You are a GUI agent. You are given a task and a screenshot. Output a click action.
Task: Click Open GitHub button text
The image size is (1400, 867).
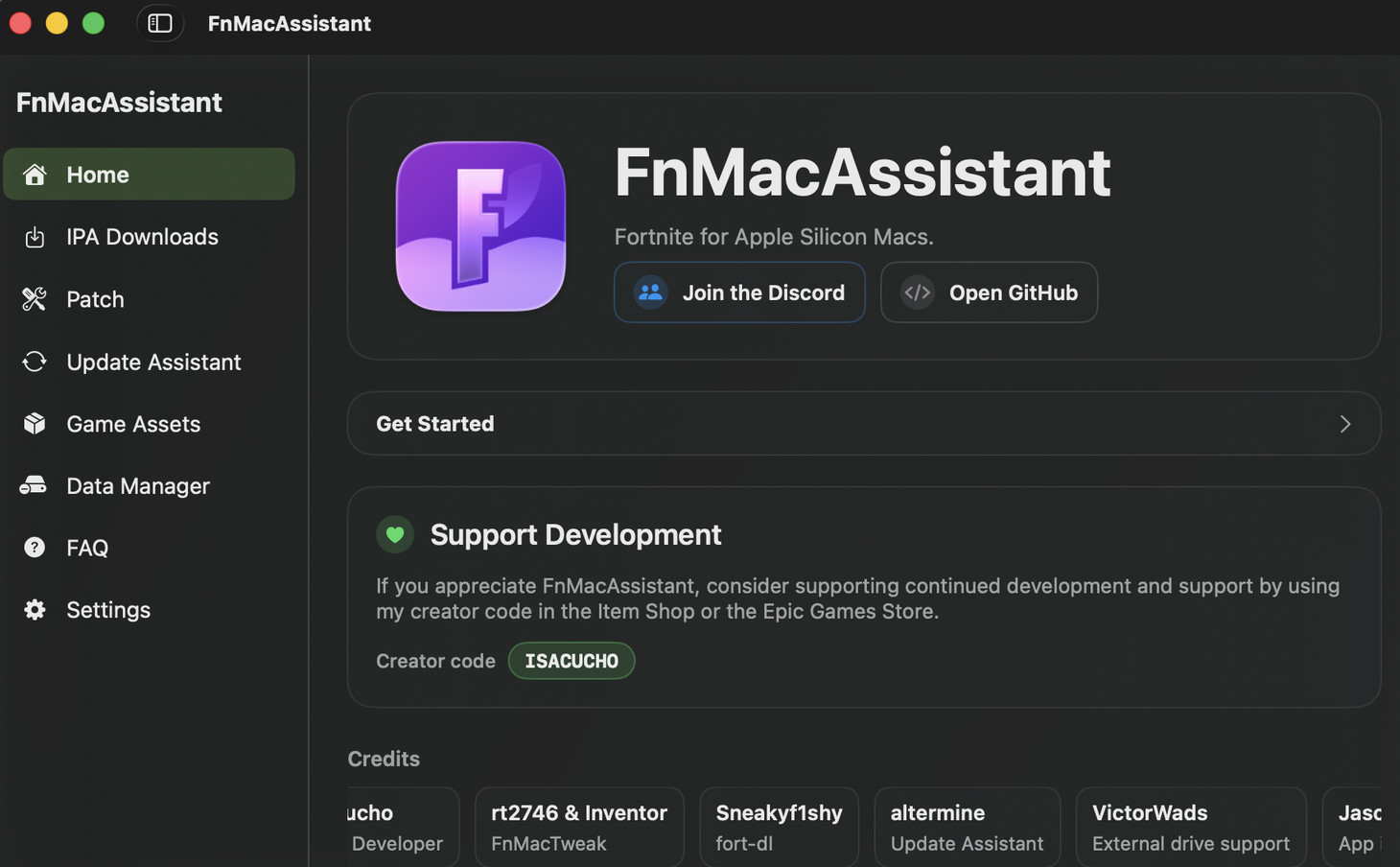click(x=1014, y=293)
